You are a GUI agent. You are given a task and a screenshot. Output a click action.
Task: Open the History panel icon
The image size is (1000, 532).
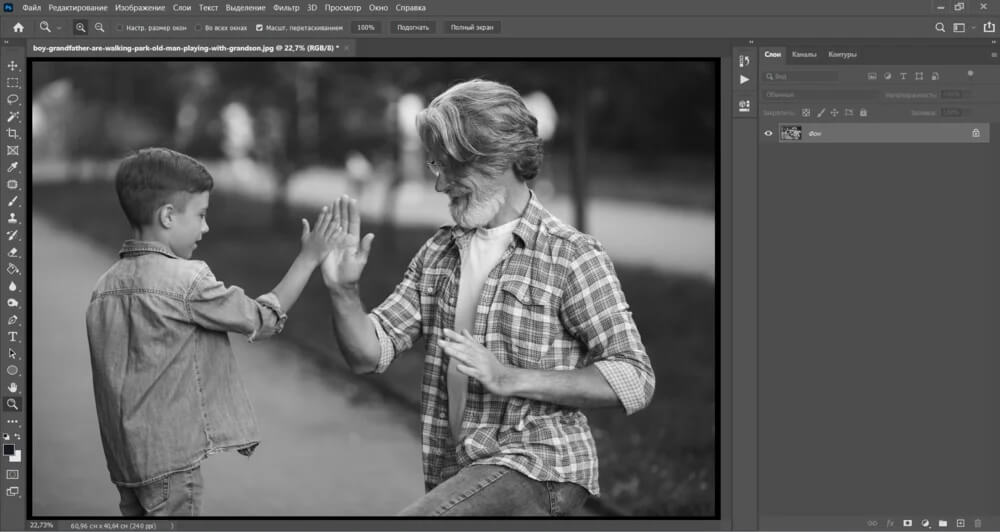click(744, 62)
